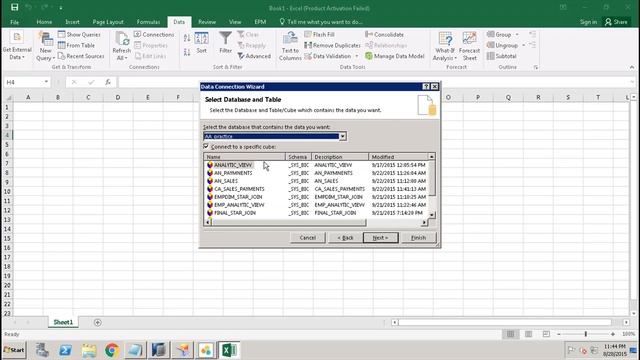Toggle Connect to a specific cube checkbox
Screen dimensions: 640x360
[206, 146]
